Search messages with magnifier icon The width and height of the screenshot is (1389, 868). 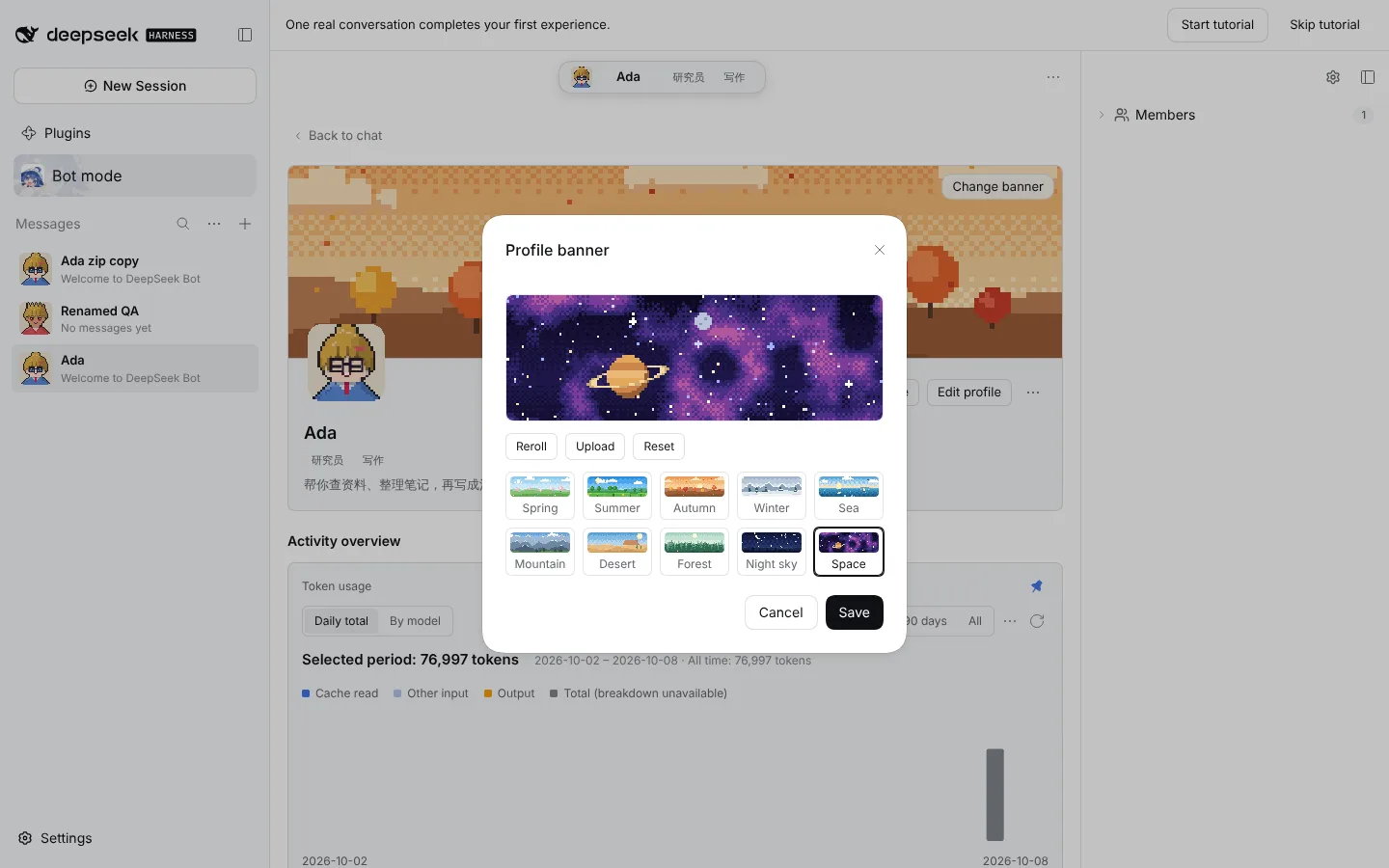[183, 224]
